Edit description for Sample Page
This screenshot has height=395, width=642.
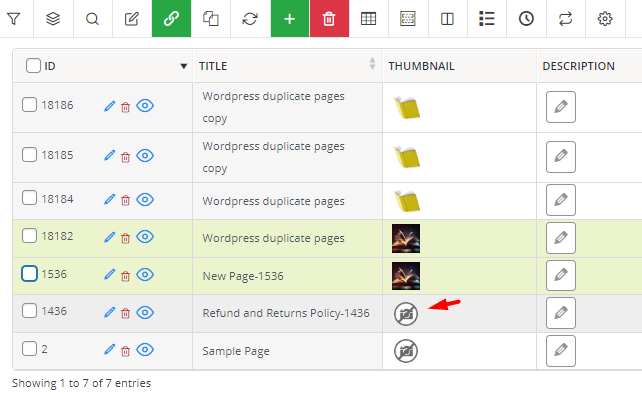click(561, 351)
